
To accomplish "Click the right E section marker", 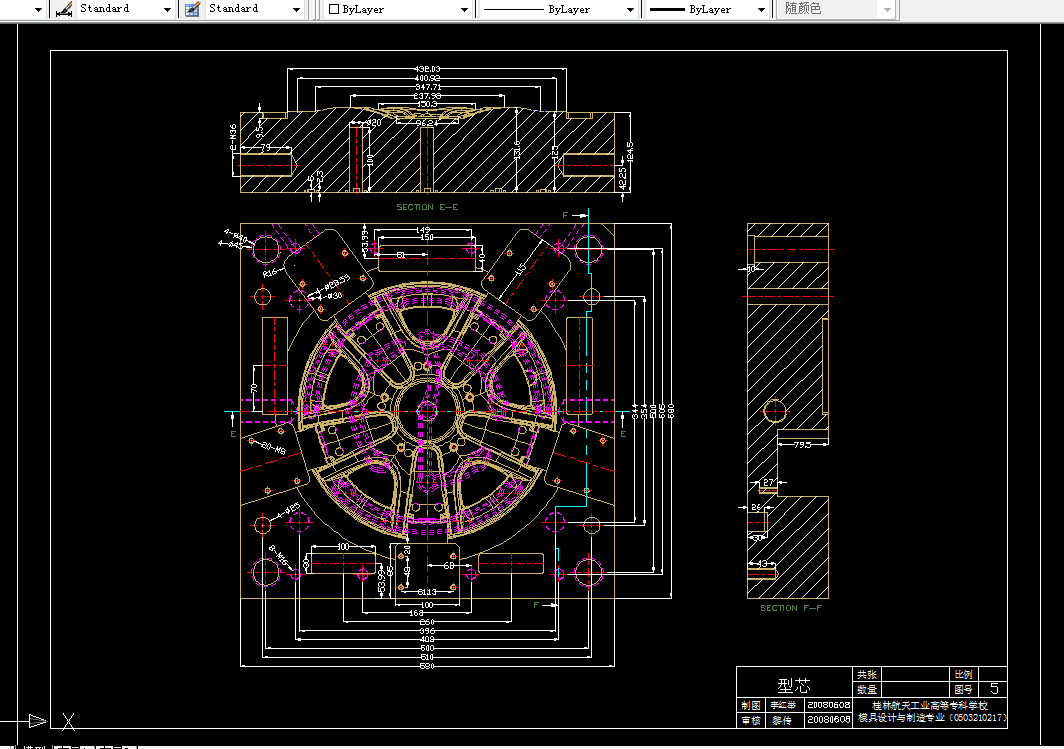I will coord(623,434).
